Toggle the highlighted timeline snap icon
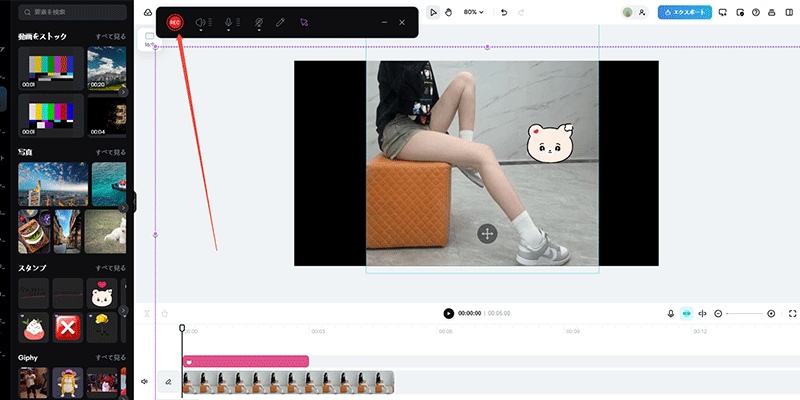The height and width of the screenshot is (400, 800). (687, 313)
